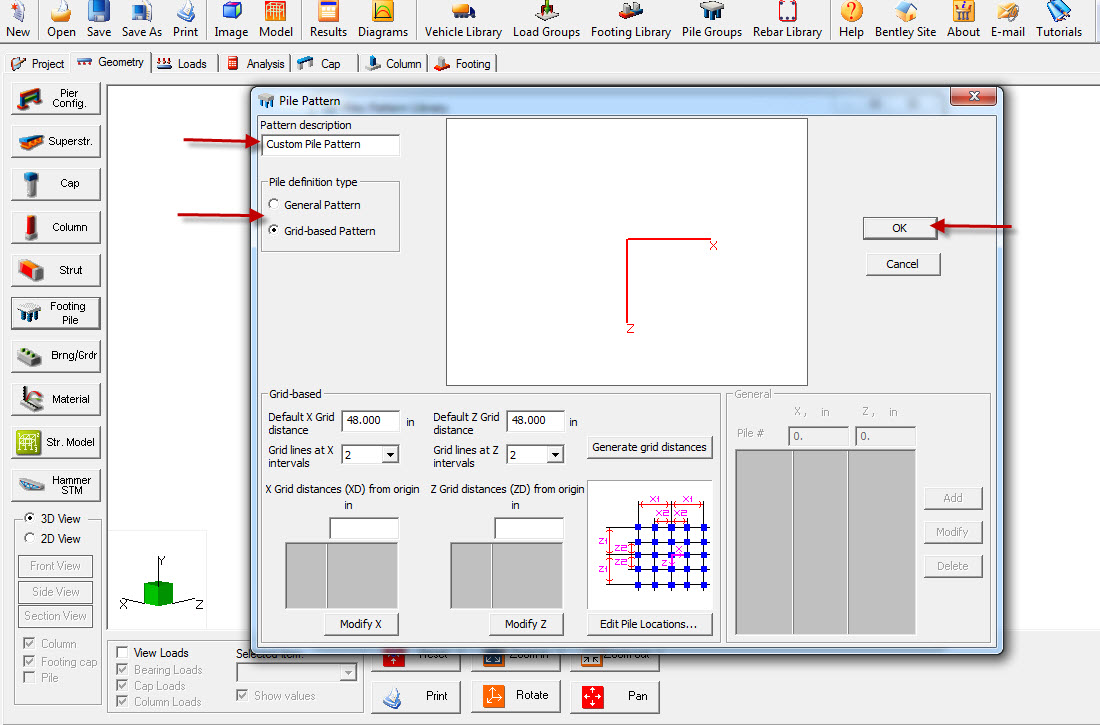Screen dimensions: 1100x725
Task: Choose Save As in the toolbar
Action: coord(142,20)
